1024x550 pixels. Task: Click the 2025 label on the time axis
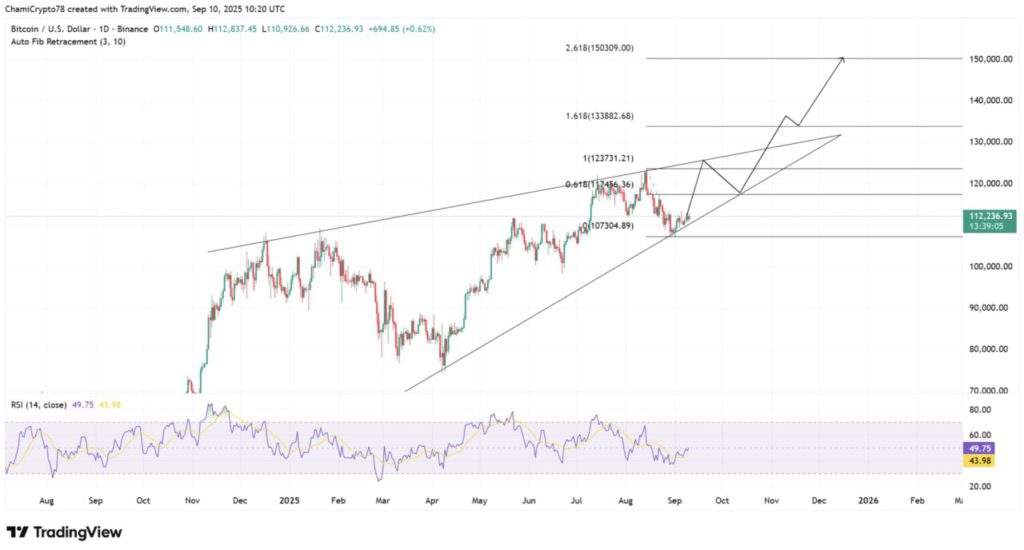click(289, 498)
